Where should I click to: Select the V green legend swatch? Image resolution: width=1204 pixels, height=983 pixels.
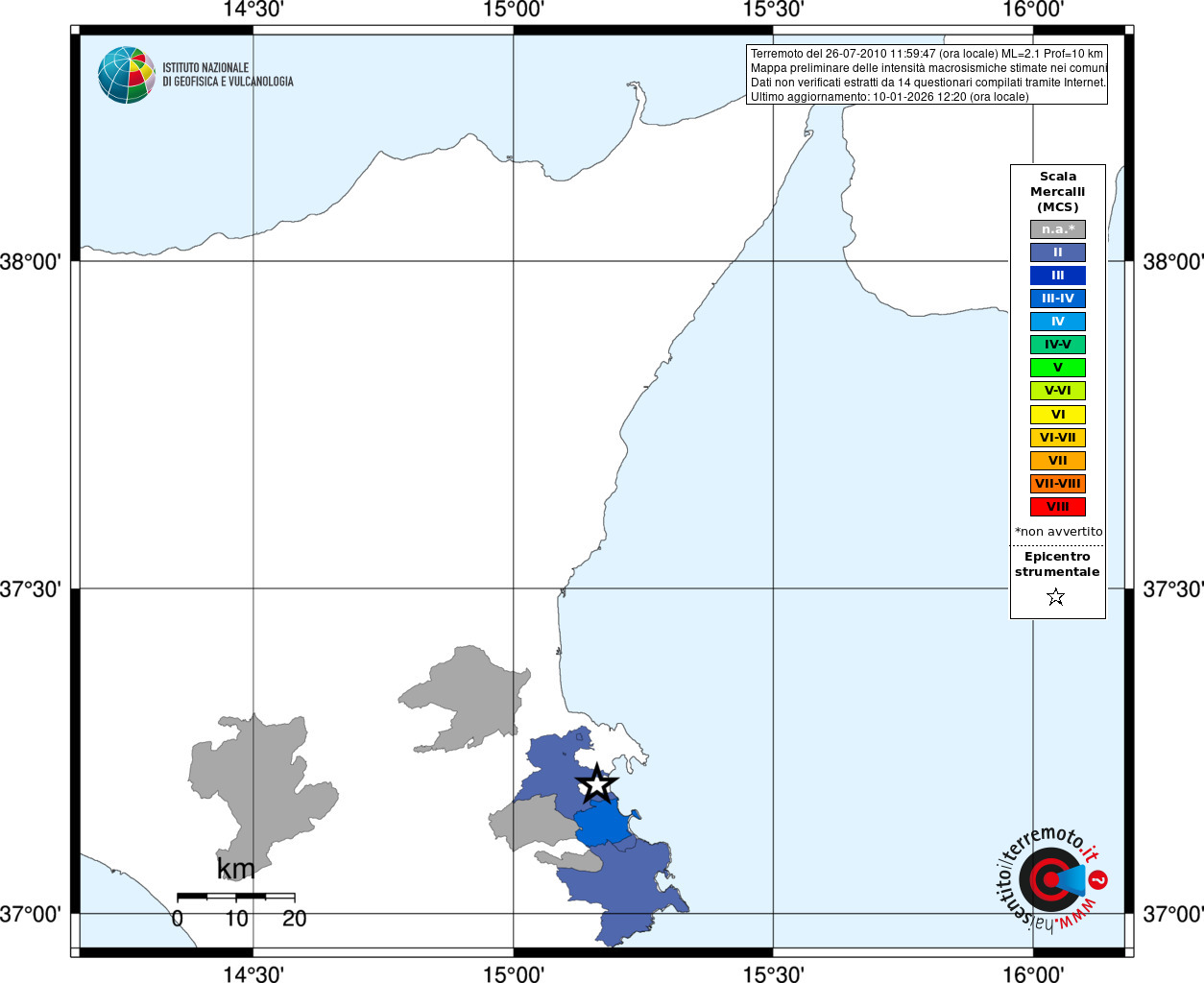pos(1058,368)
